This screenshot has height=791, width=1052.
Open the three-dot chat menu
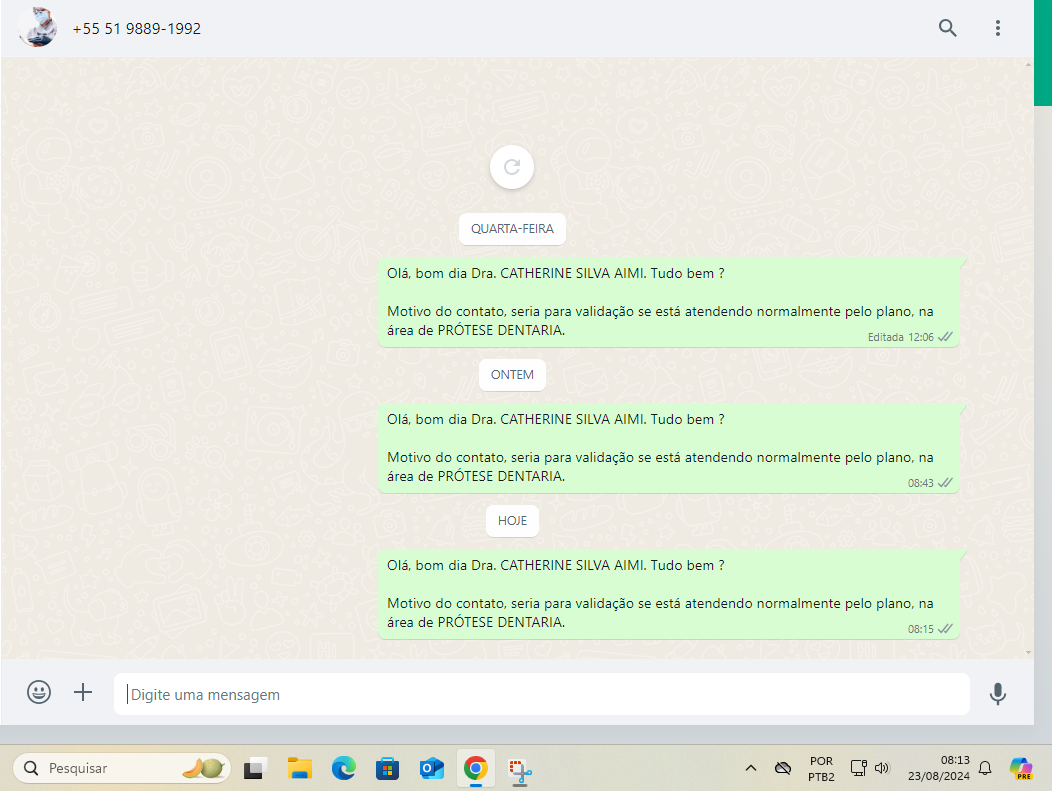(997, 28)
